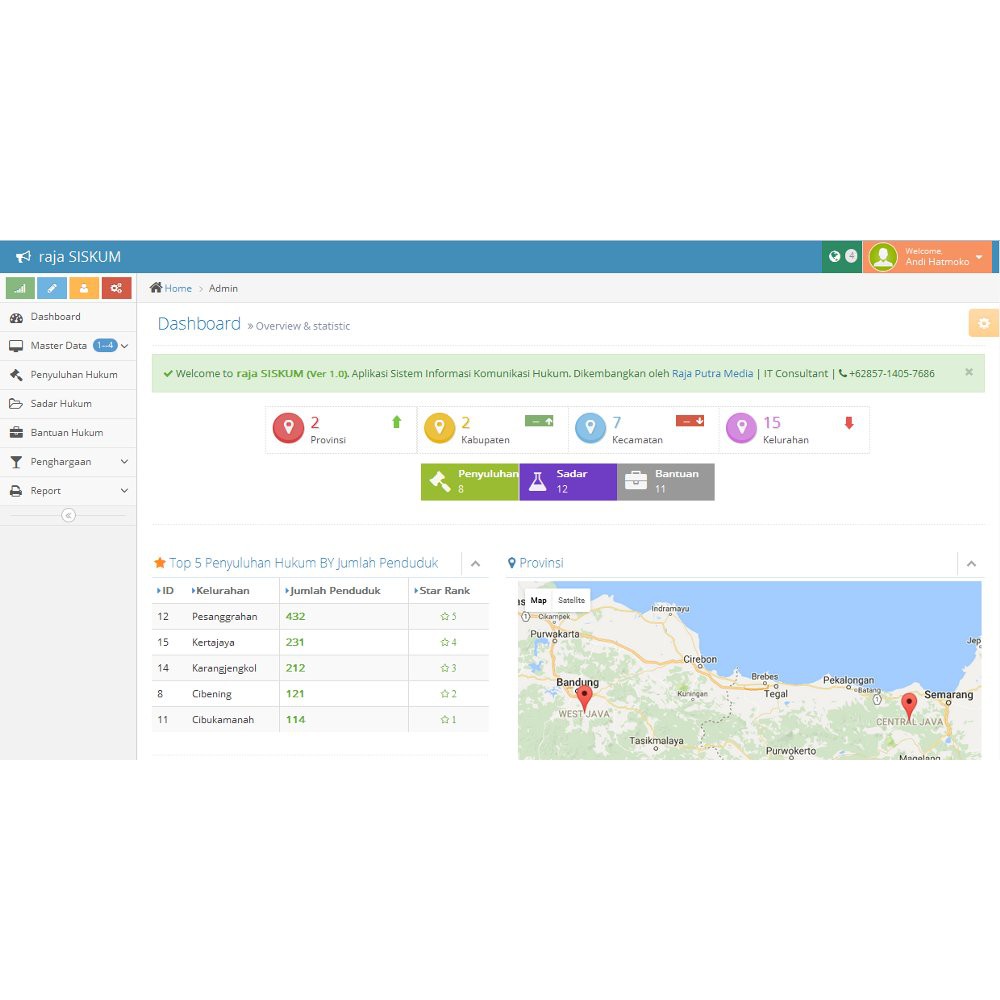Click the green chart shortcut button
Screen dimensions: 1000x1000
point(20,288)
